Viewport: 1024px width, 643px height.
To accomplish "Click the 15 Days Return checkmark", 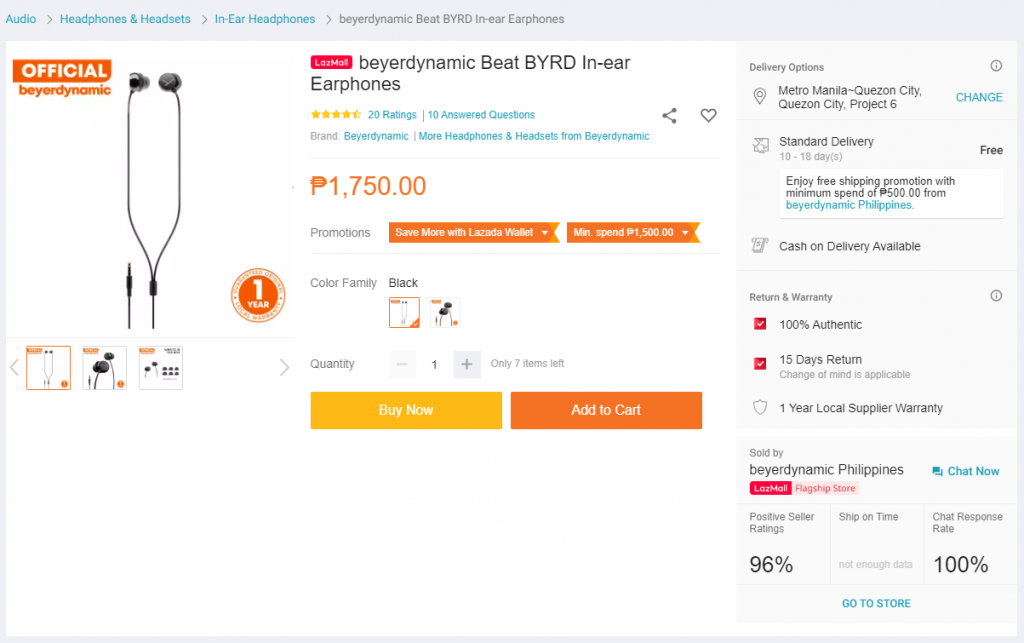I will [760, 363].
